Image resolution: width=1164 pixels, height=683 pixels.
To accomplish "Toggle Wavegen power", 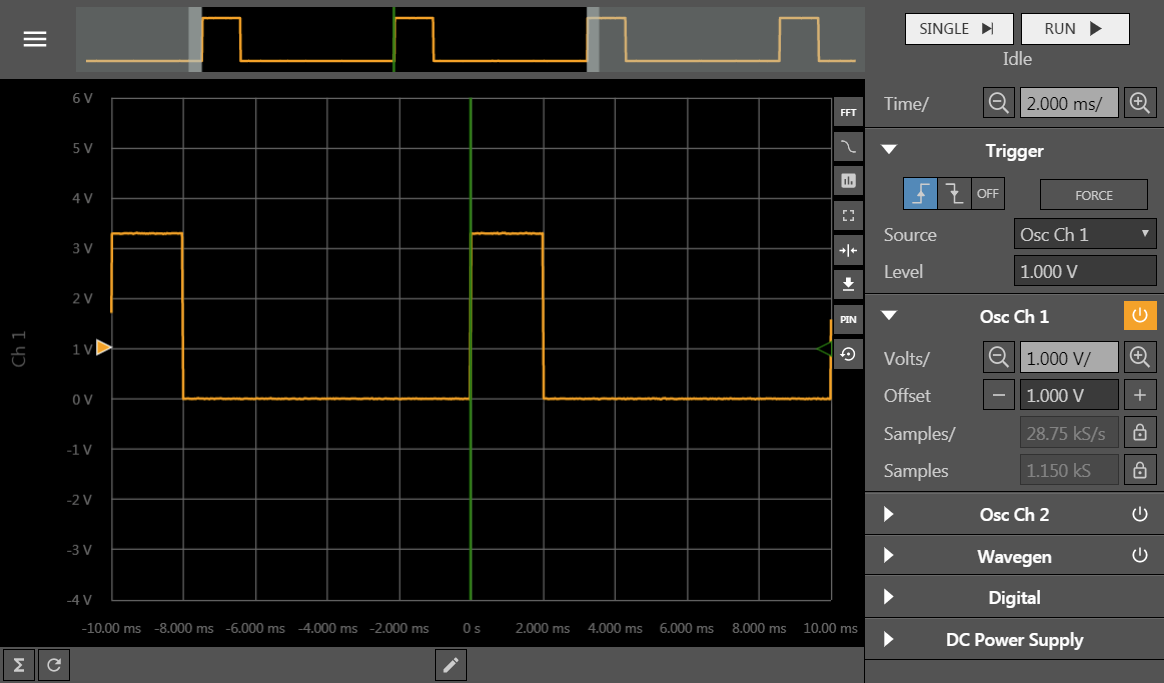I will (x=1140, y=555).
